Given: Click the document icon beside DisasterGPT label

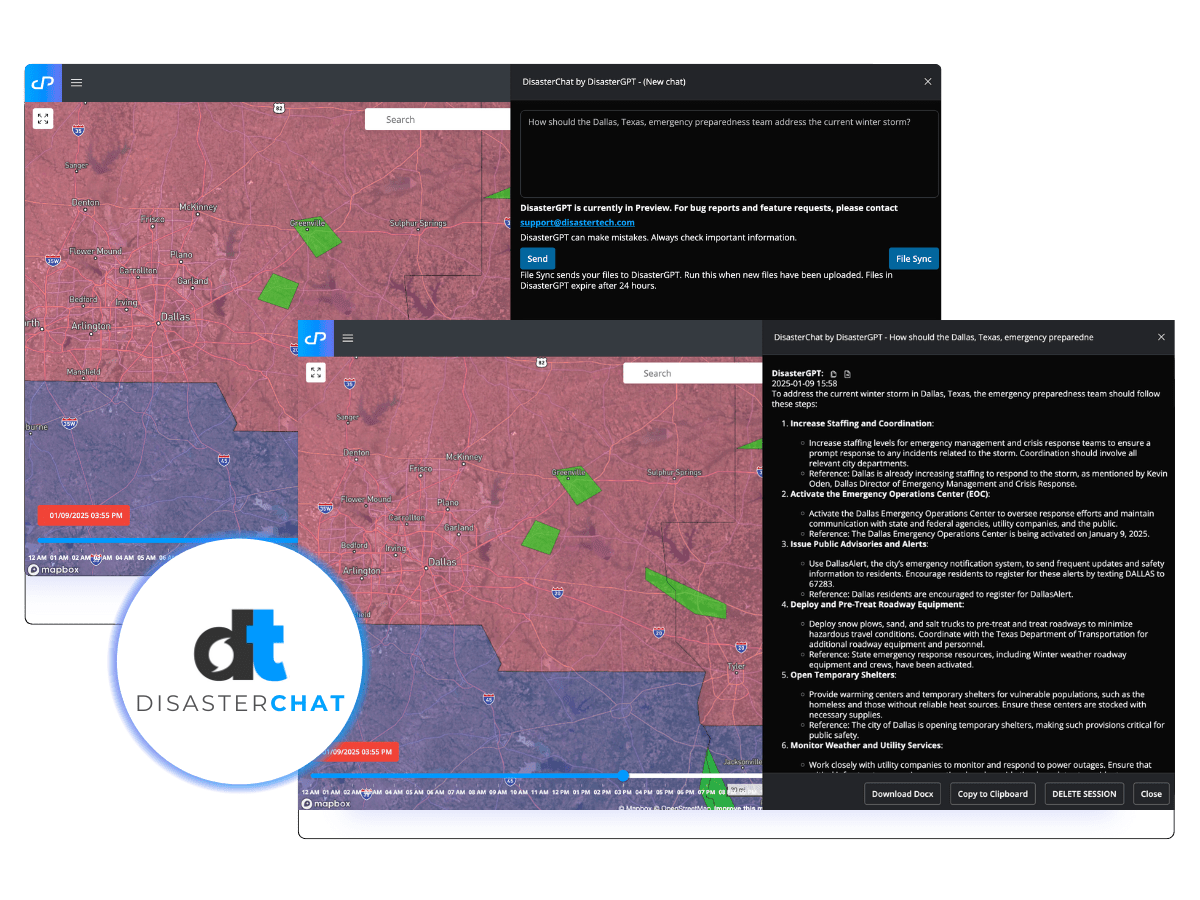Looking at the screenshot, I should click(x=847, y=373).
